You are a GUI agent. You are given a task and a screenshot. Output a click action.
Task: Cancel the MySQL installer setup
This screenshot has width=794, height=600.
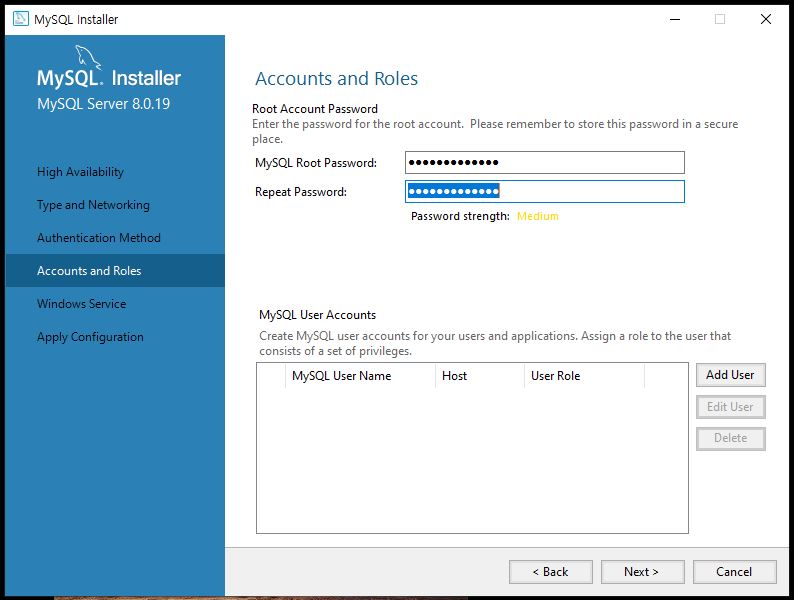734,572
